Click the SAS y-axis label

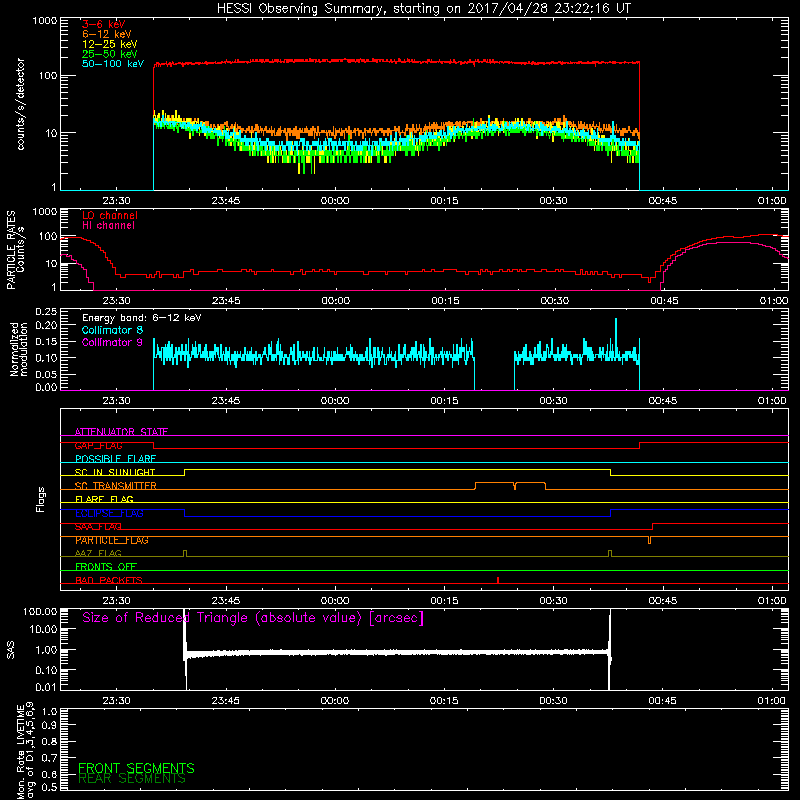[x=10, y=650]
